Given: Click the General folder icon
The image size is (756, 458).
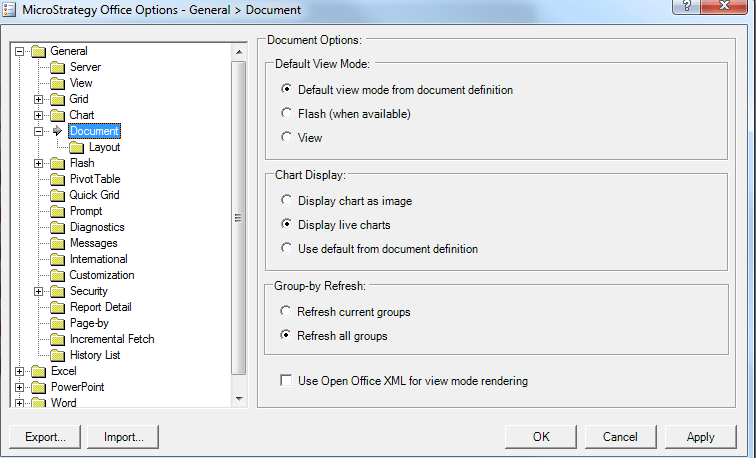Looking at the screenshot, I should (38, 51).
